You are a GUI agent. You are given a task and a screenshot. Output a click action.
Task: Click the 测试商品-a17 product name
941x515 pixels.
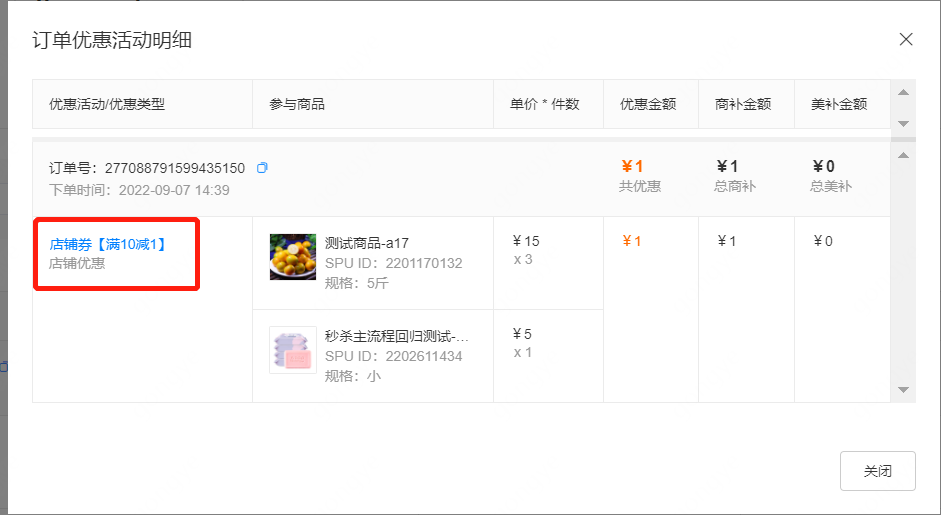click(367, 242)
